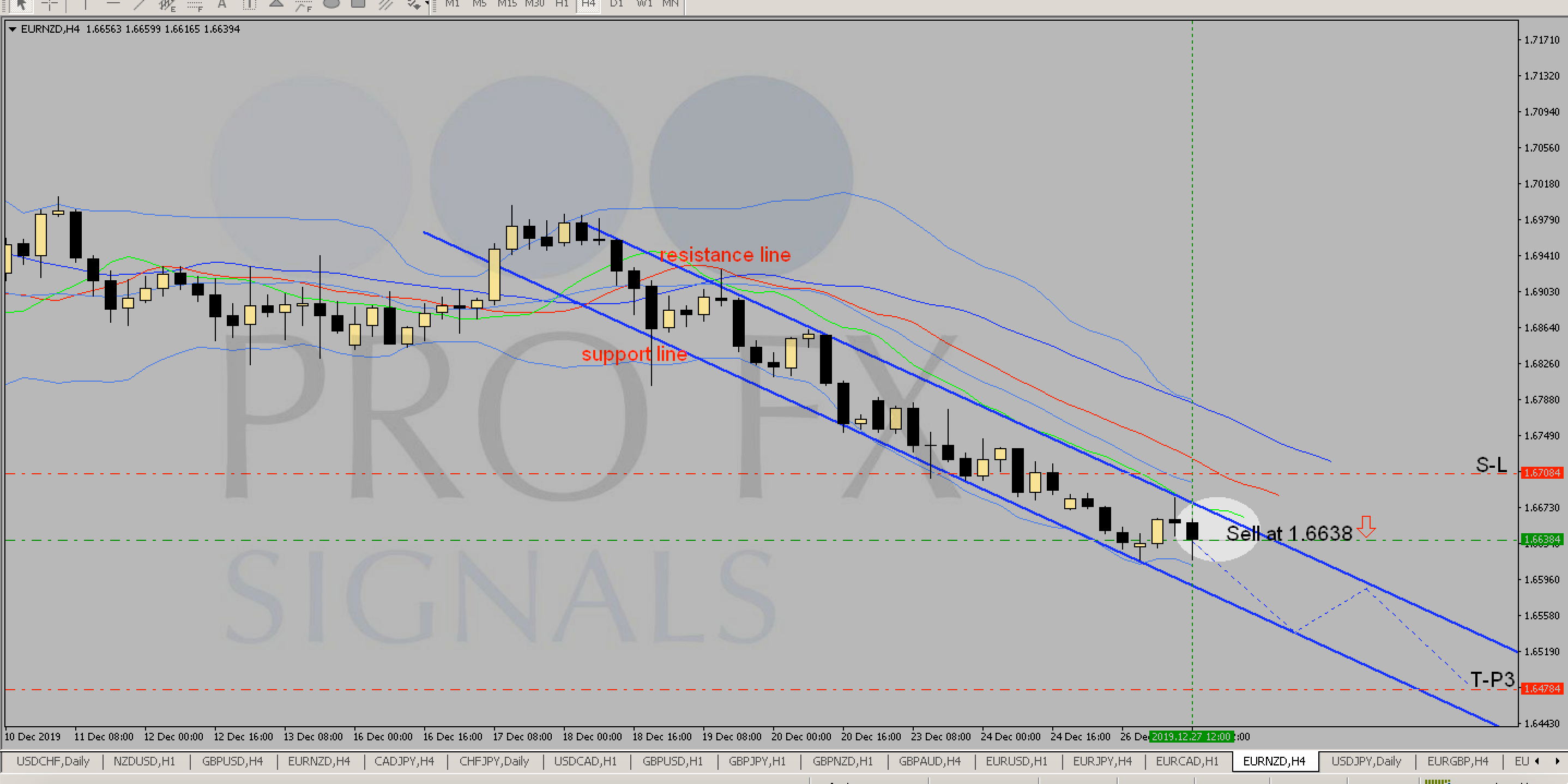Image resolution: width=1568 pixels, height=784 pixels.
Task: Pick the horizontal line drawing tool
Action: coord(113,5)
